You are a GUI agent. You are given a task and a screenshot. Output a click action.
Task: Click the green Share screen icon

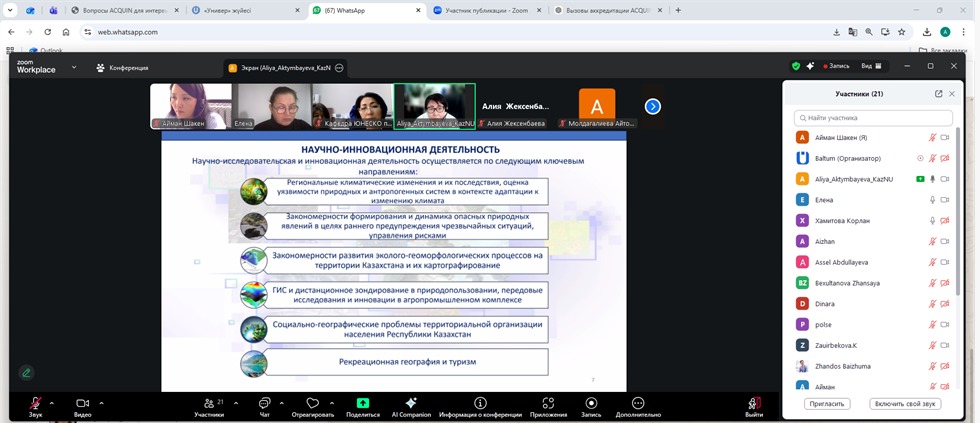coord(362,403)
